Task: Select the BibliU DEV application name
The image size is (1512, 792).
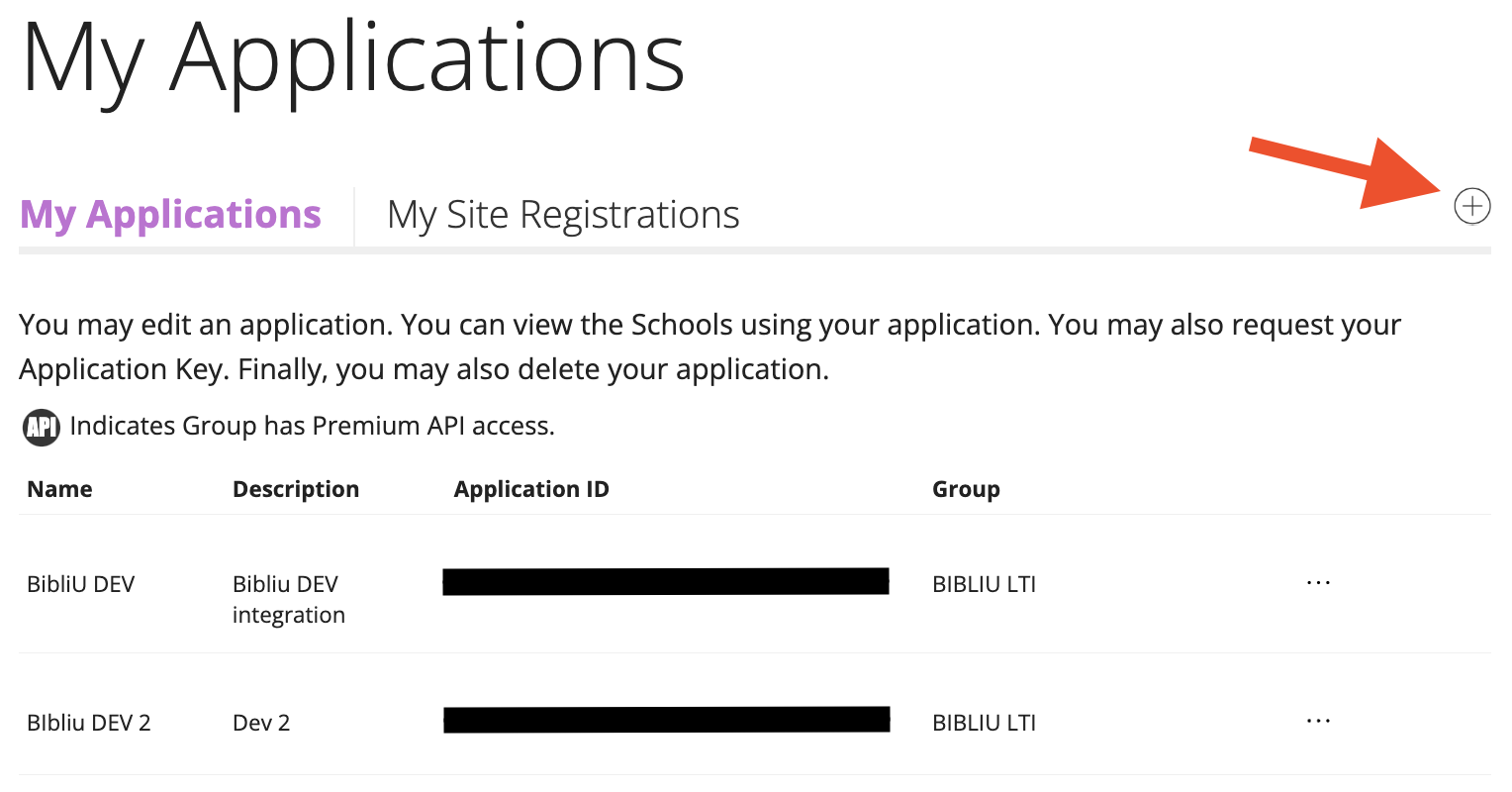Action: [80, 584]
